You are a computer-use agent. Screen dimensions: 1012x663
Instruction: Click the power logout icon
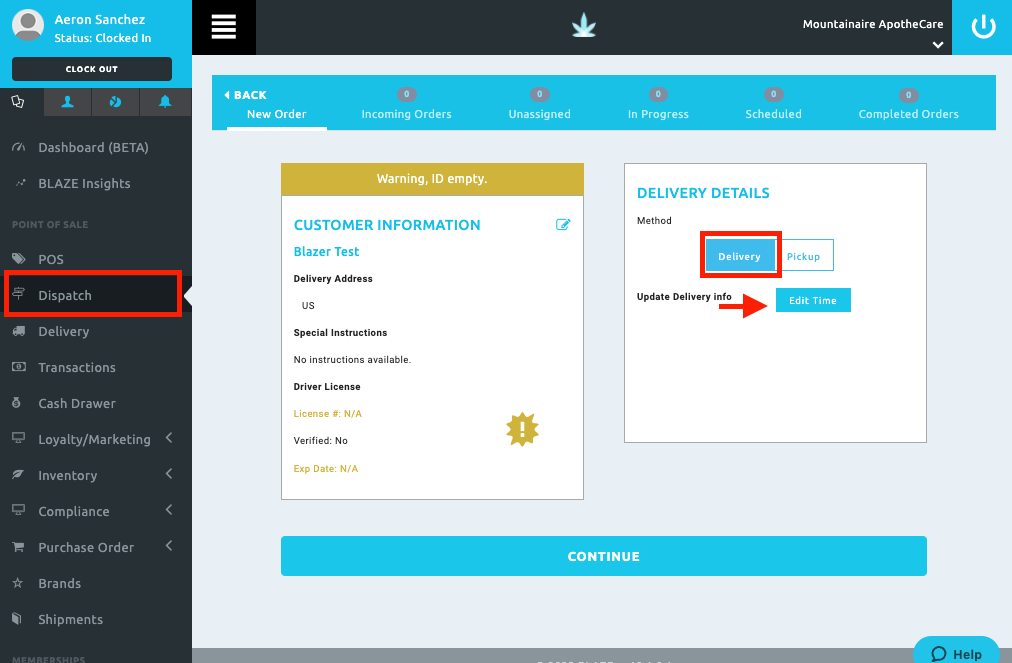pyautogui.click(x=983, y=26)
